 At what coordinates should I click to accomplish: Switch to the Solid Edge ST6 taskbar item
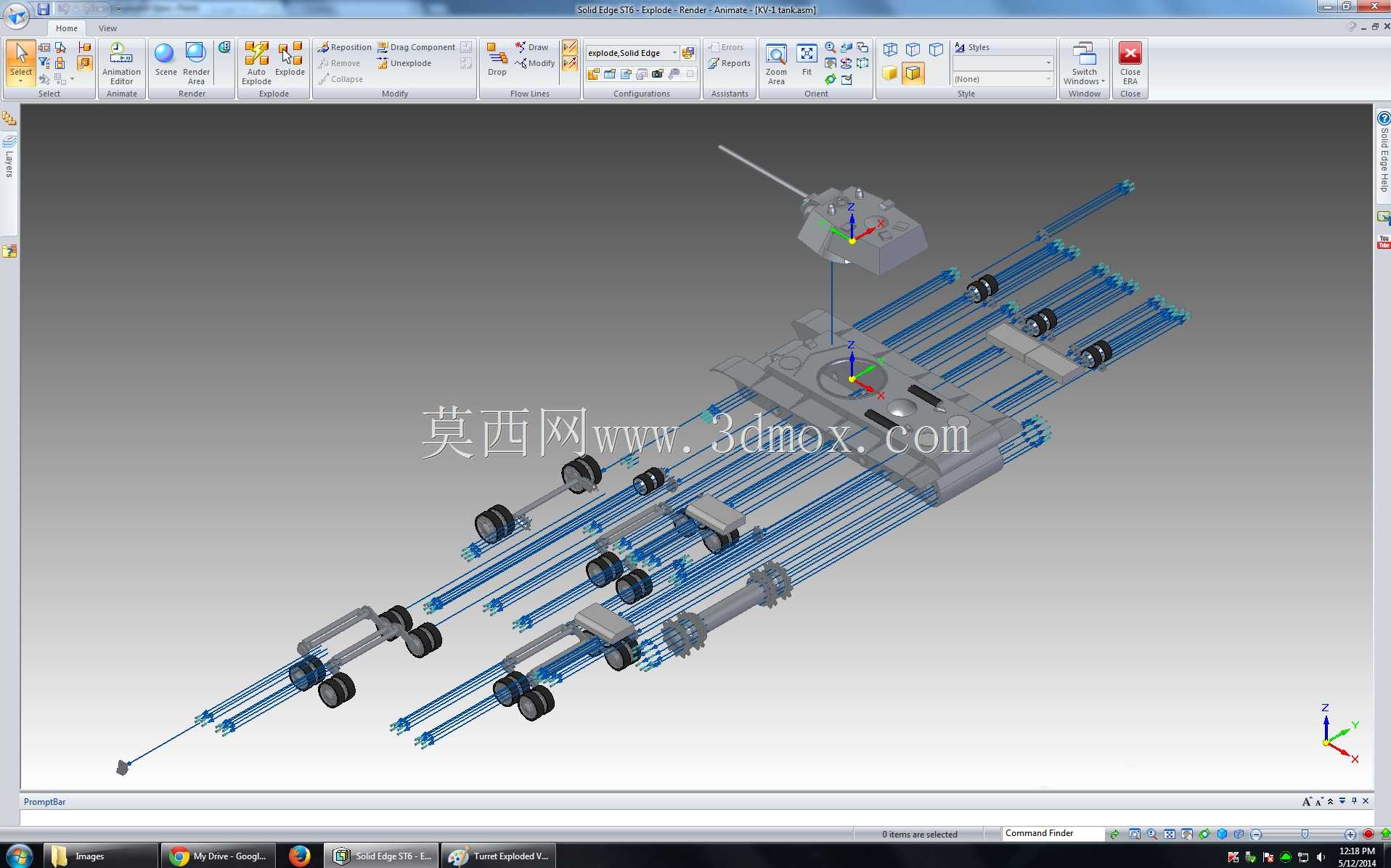[x=382, y=856]
